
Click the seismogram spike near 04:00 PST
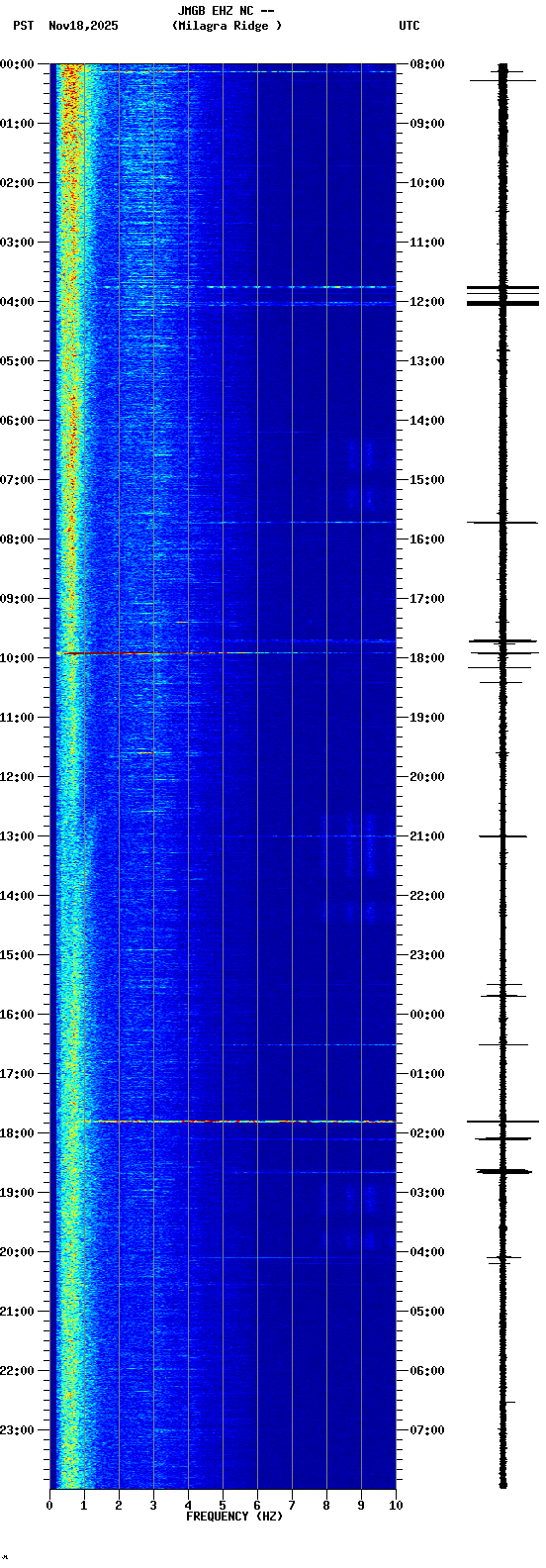[x=502, y=303]
